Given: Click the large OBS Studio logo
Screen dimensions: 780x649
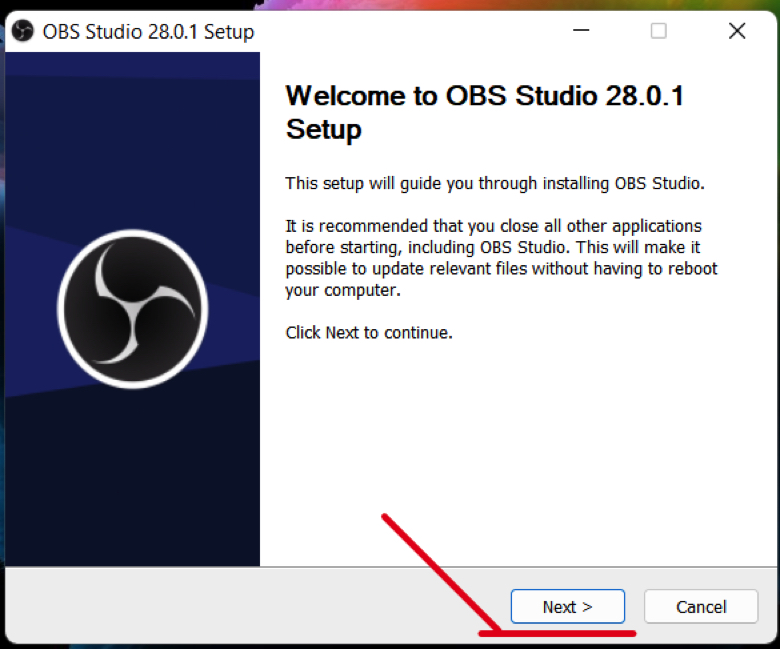Looking at the screenshot, I should pyautogui.click(x=133, y=308).
